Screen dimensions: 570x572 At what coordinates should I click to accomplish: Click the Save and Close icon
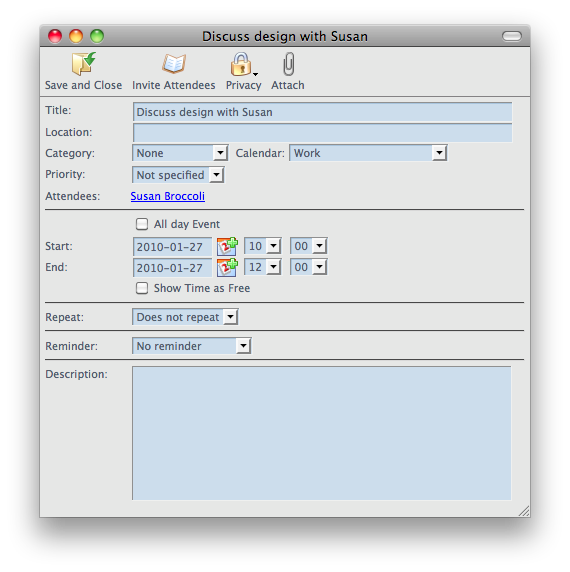(x=84, y=63)
